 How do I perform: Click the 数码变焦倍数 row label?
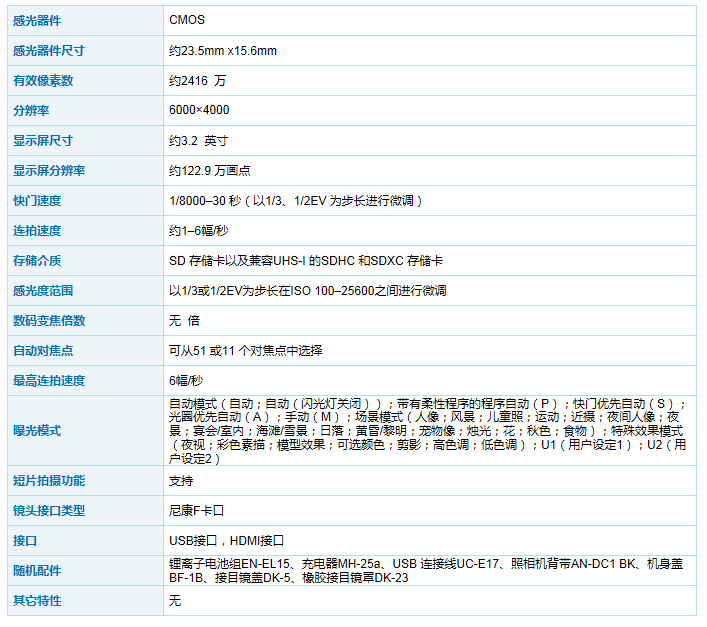49,320
